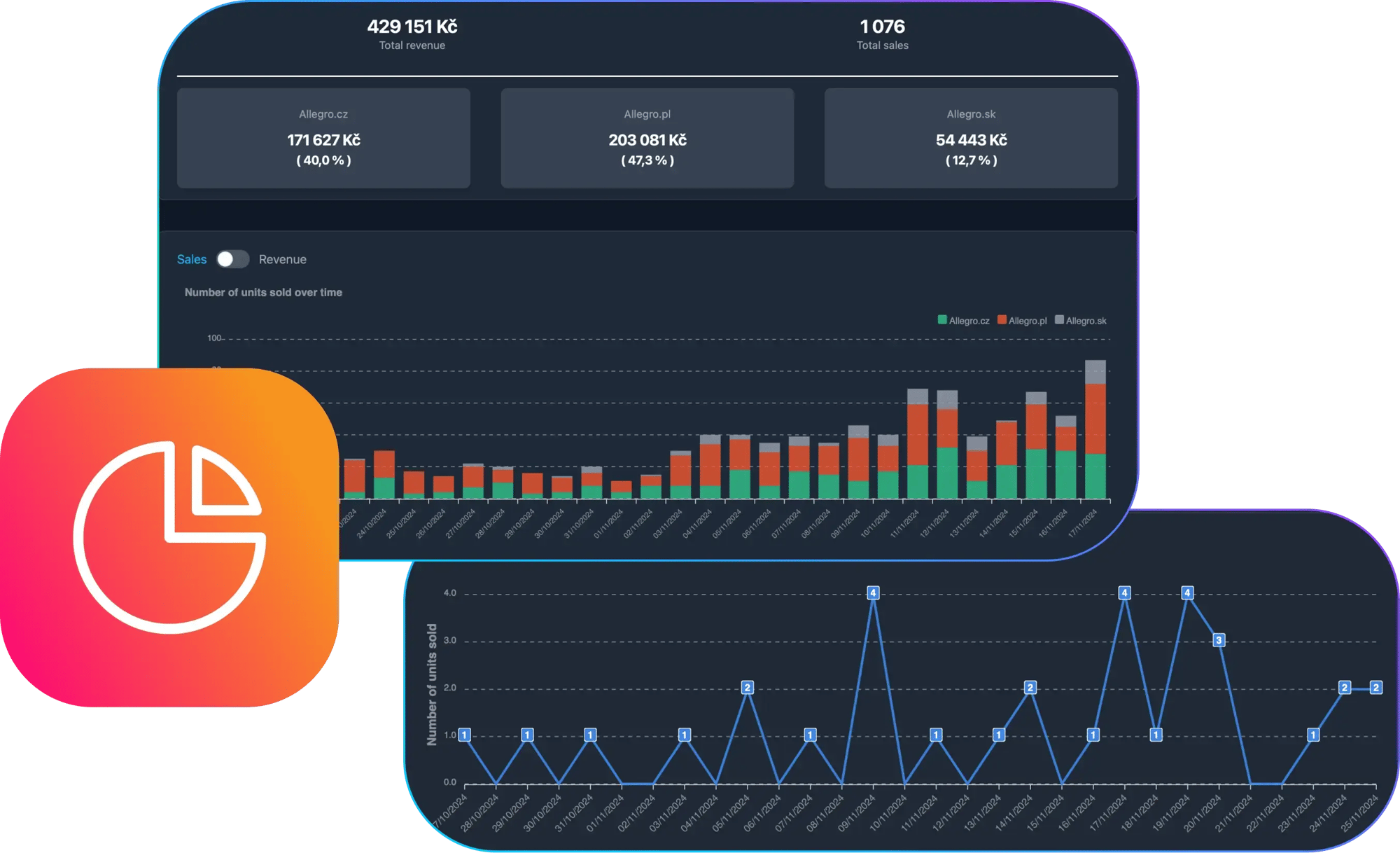Click the value-2 point at 05/11/2024

tap(747, 688)
